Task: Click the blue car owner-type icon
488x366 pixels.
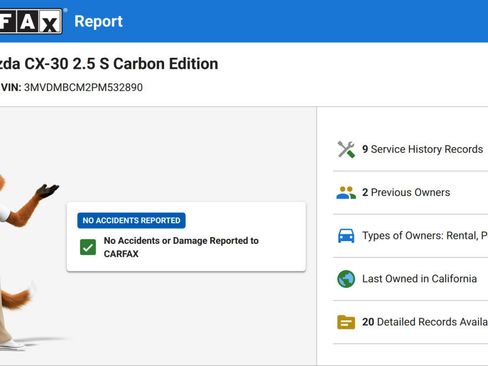Action: (x=346, y=236)
